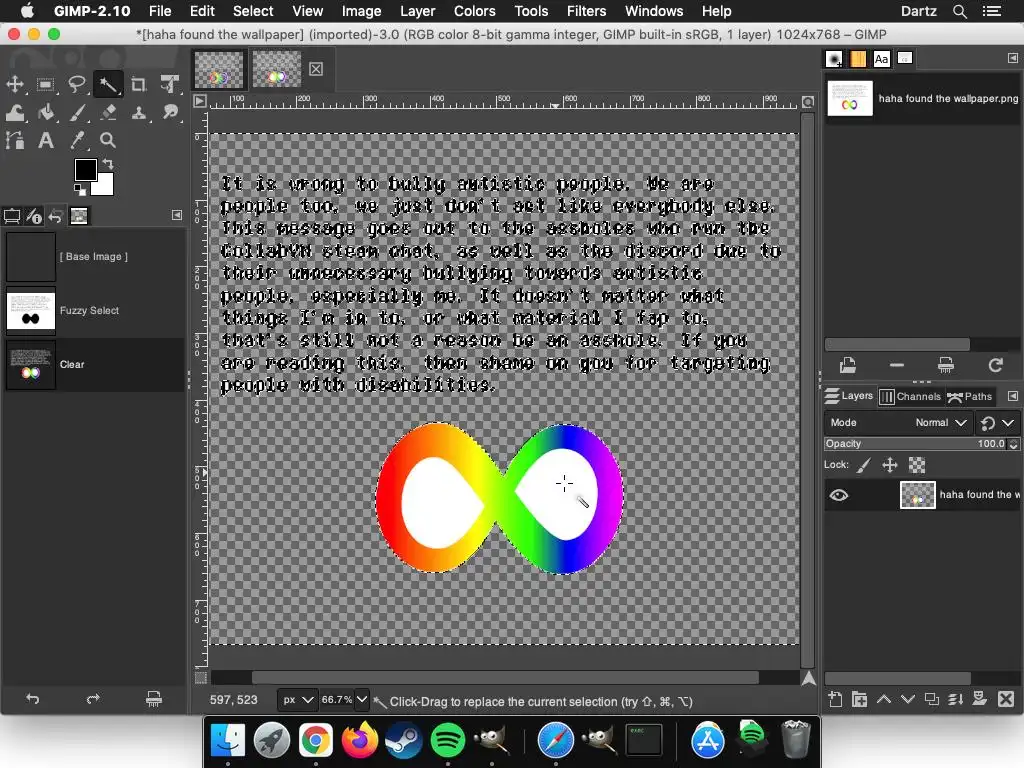Open top-right dock configuration menu
Screen dimensions: 1024x768
coord(1012,58)
